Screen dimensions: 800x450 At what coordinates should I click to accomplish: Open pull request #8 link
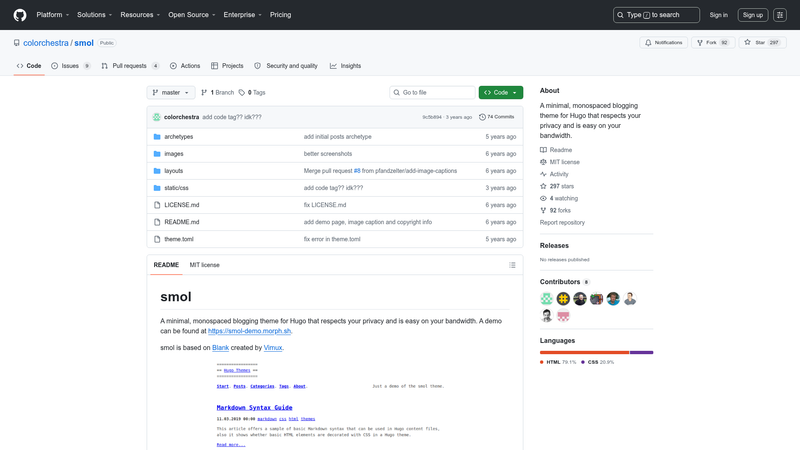click(357, 171)
